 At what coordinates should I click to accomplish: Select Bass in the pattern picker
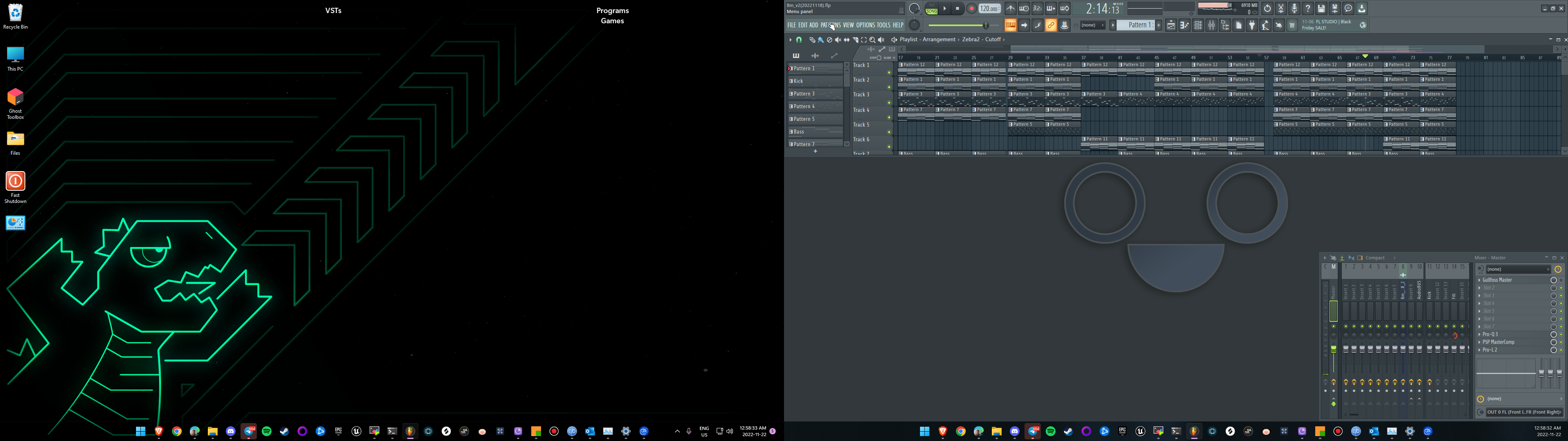(x=816, y=131)
